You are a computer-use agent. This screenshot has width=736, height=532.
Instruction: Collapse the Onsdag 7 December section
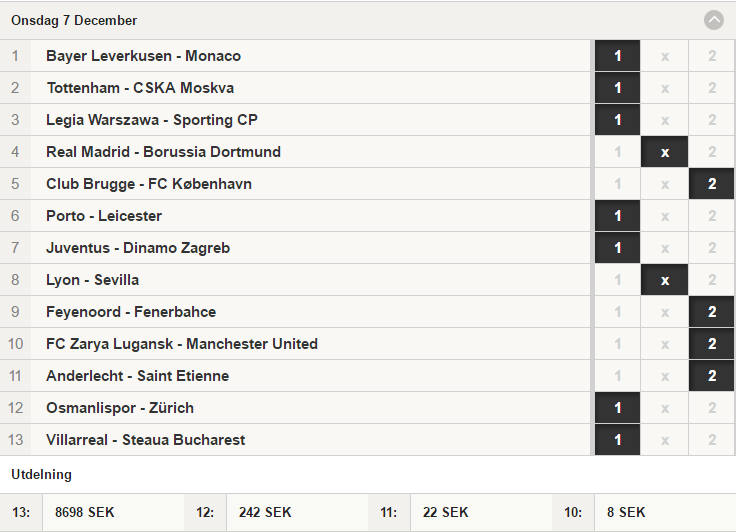[x=713, y=20]
